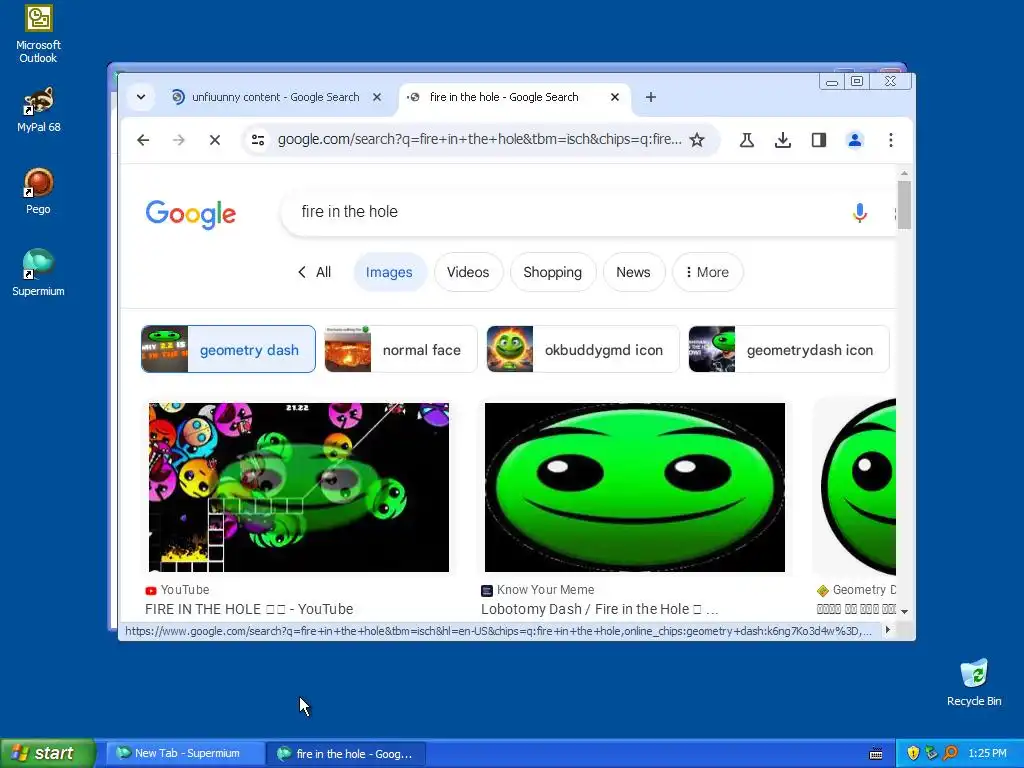Expand the More search filters
Image resolution: width=1024 pixels, height=768 pixels.
(x=707, y=272)
